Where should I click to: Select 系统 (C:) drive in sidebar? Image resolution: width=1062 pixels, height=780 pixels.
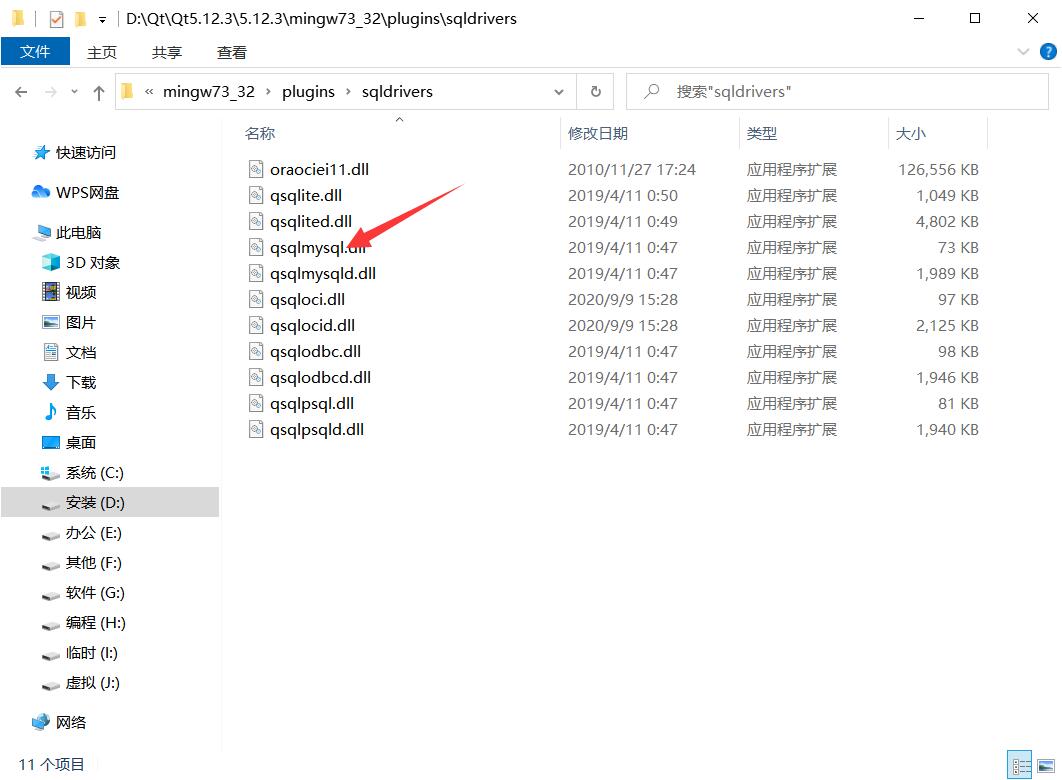click(94, 472)
